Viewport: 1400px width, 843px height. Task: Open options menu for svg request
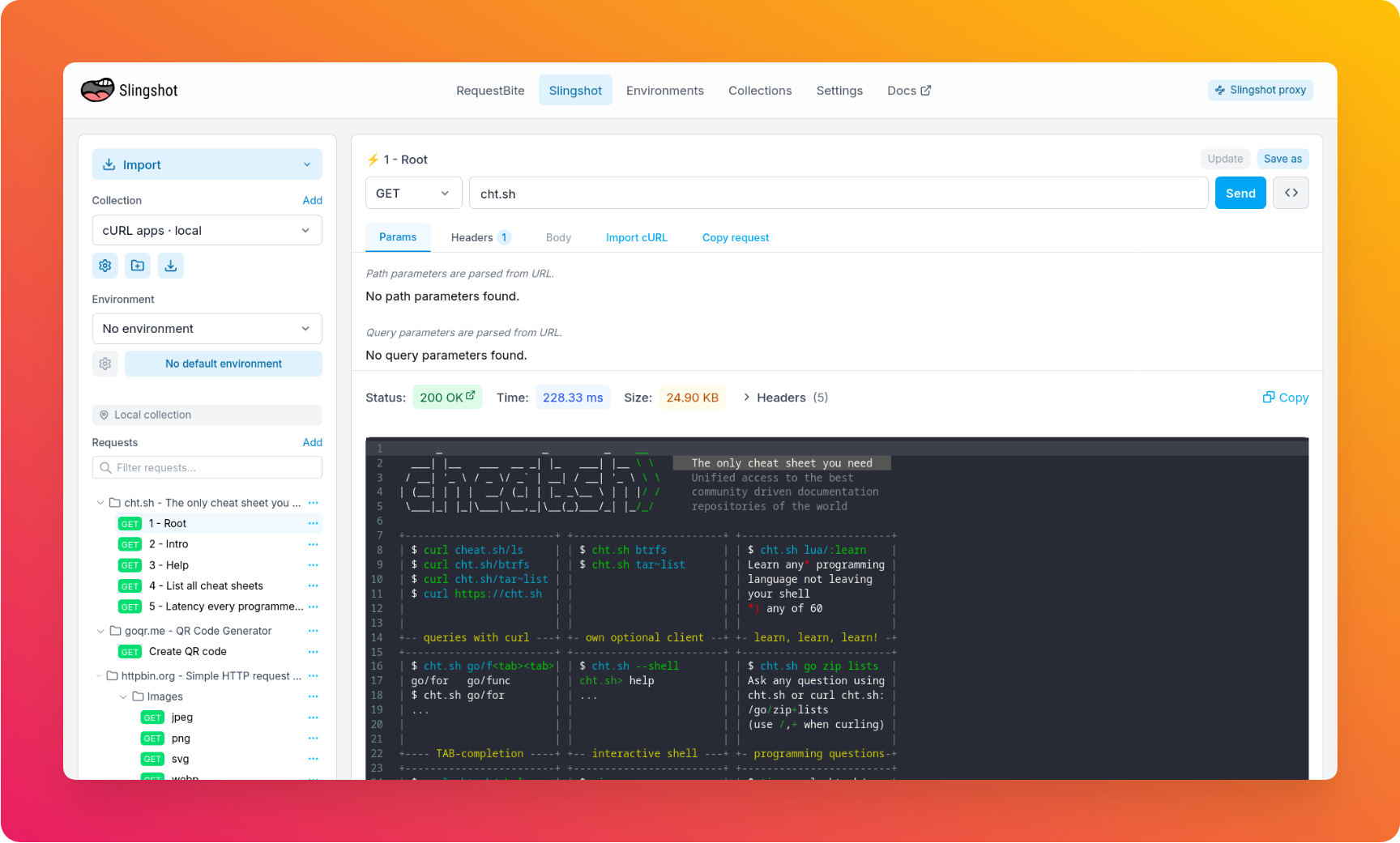[314, 759]
